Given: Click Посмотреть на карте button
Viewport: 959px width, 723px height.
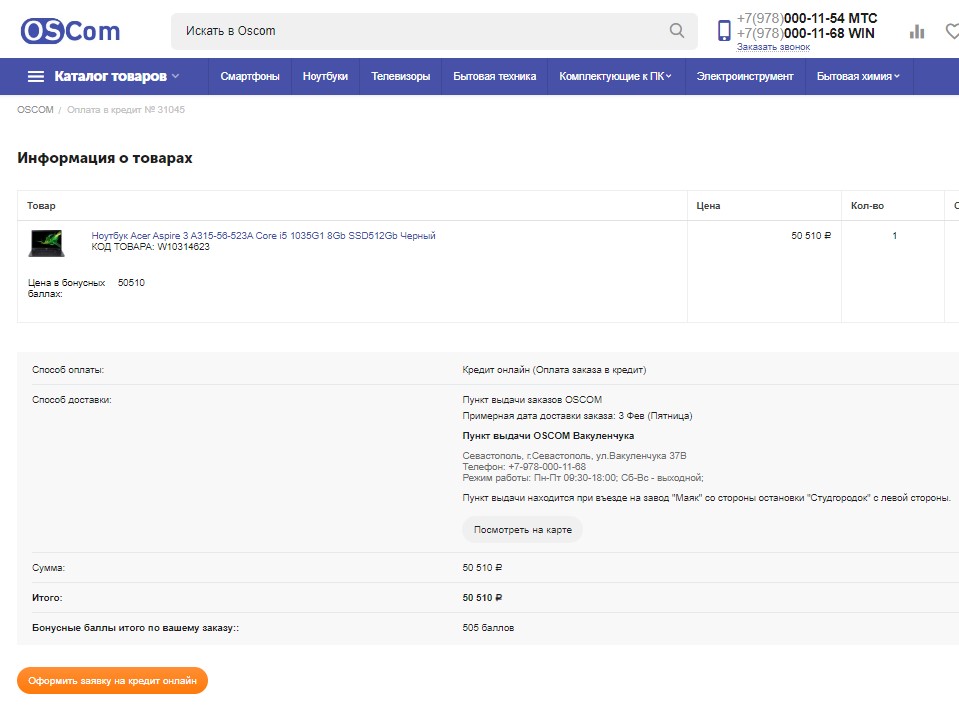Looking at the screenshot, I should tap(522, 529).
